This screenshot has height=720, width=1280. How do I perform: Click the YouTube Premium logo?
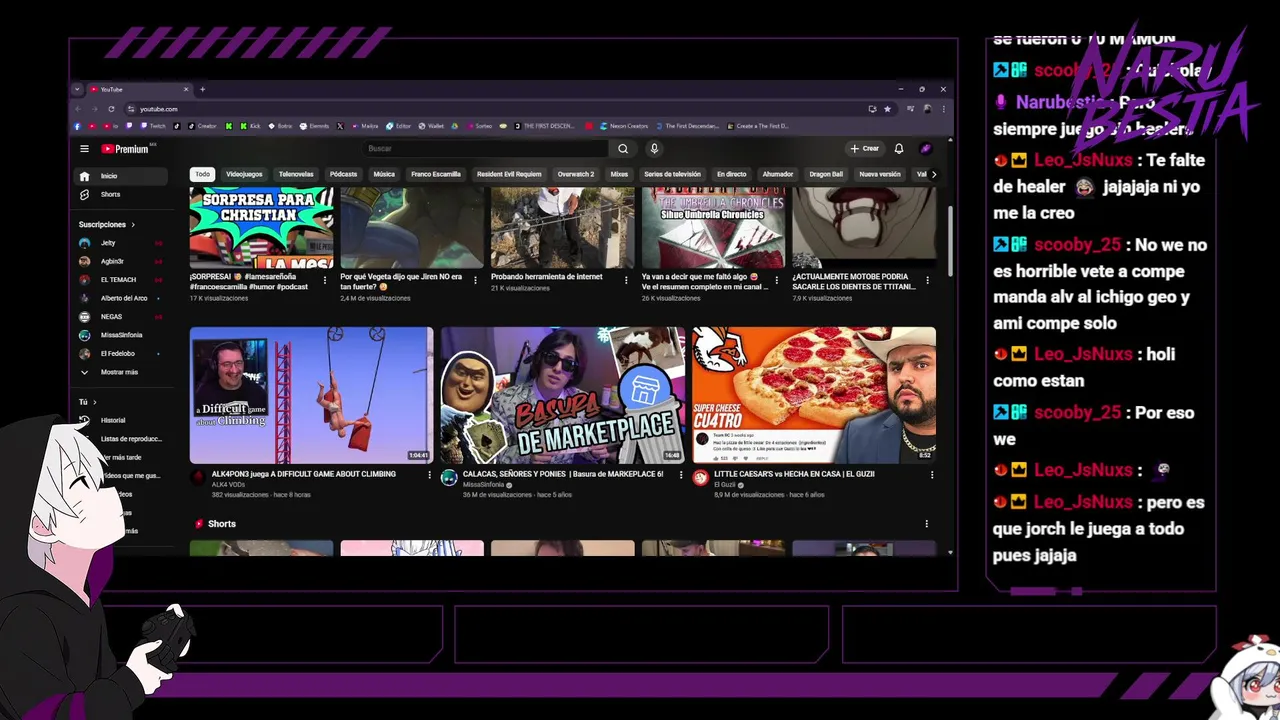(125, 149)
